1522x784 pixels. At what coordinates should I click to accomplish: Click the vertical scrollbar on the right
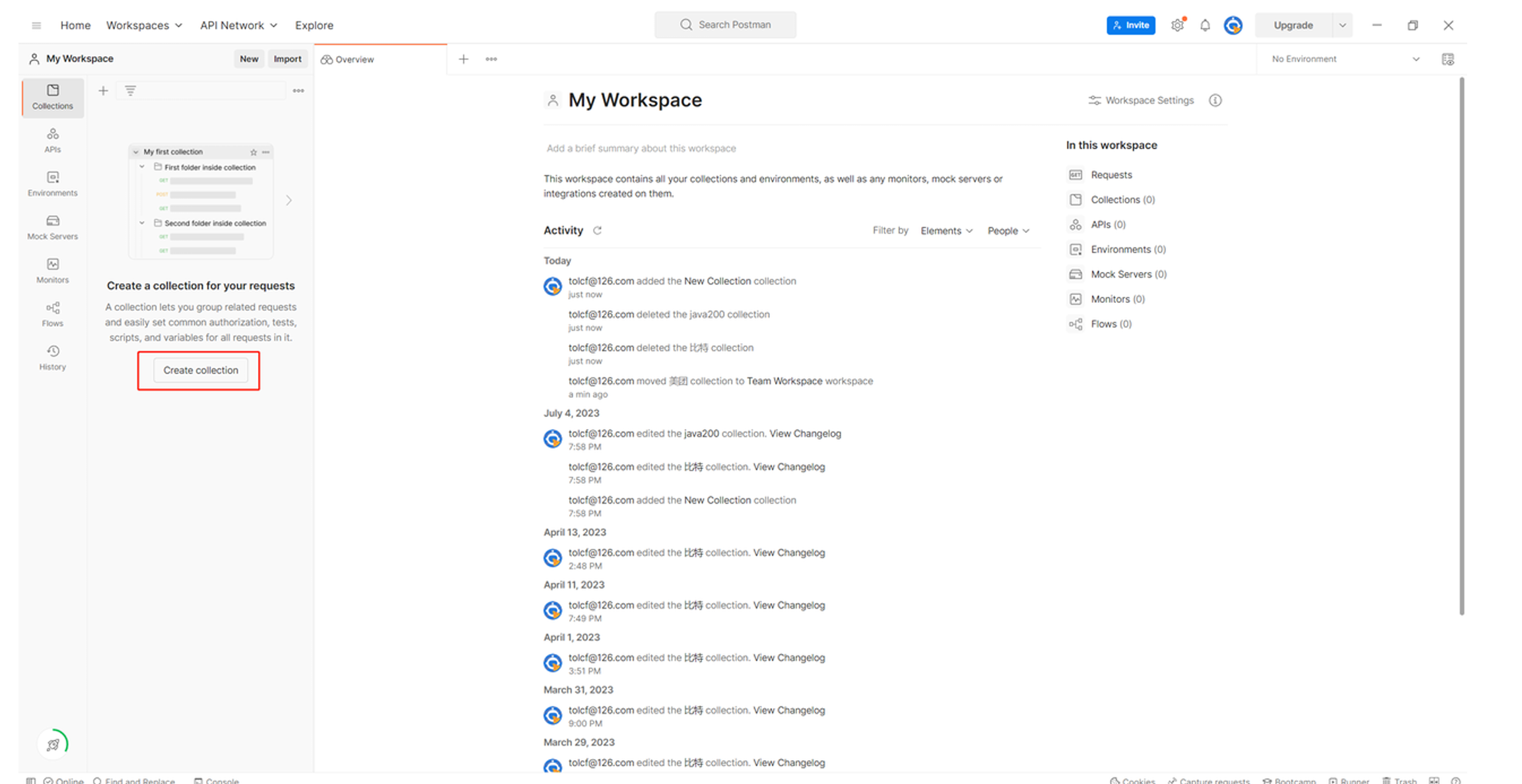[x=1462, y=346]
